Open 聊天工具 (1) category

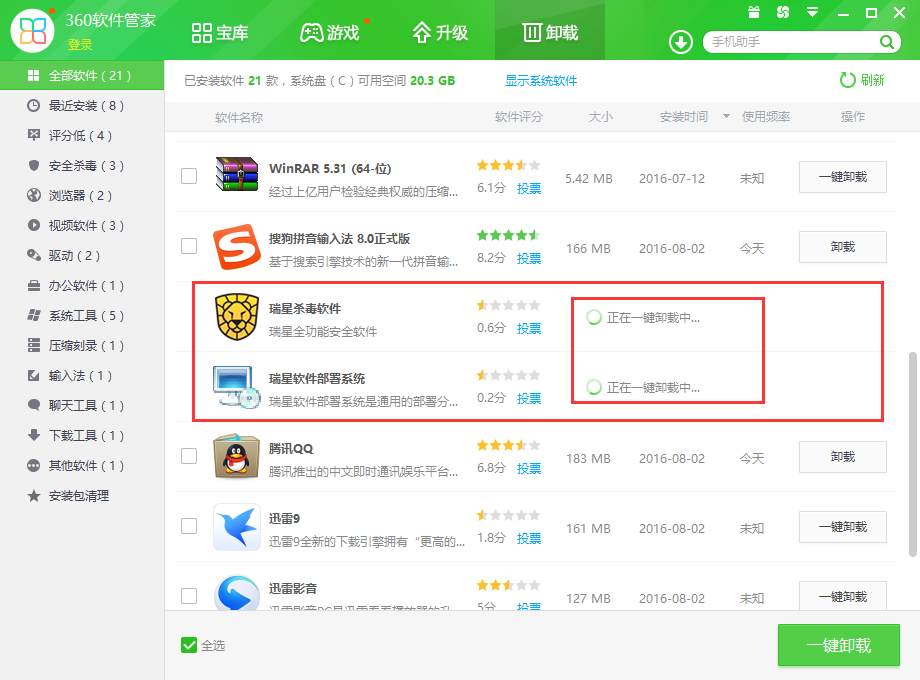(x=82, y=405)
